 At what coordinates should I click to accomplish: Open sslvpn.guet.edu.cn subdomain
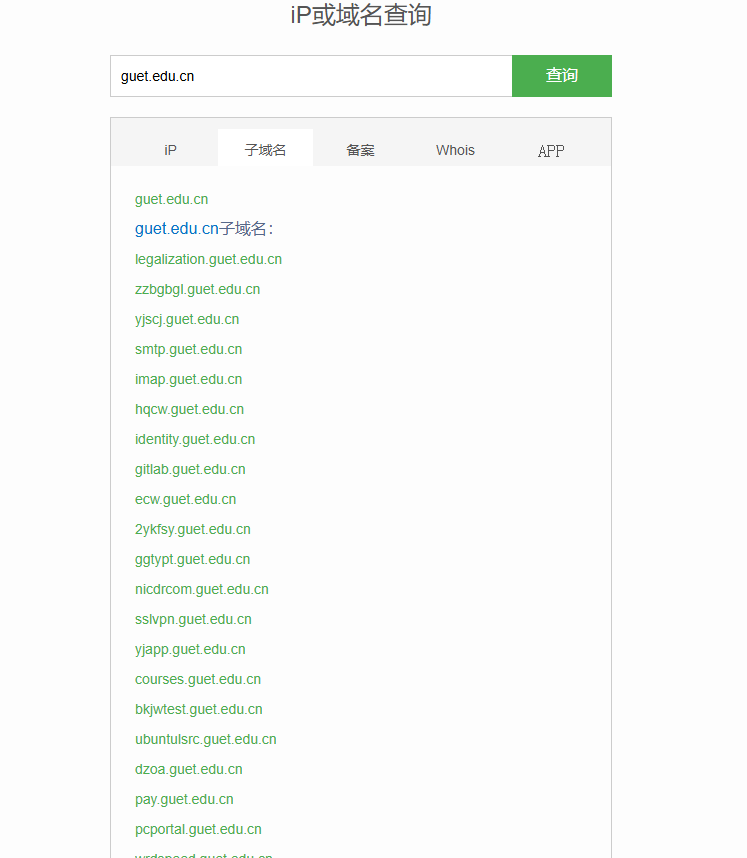193,619
